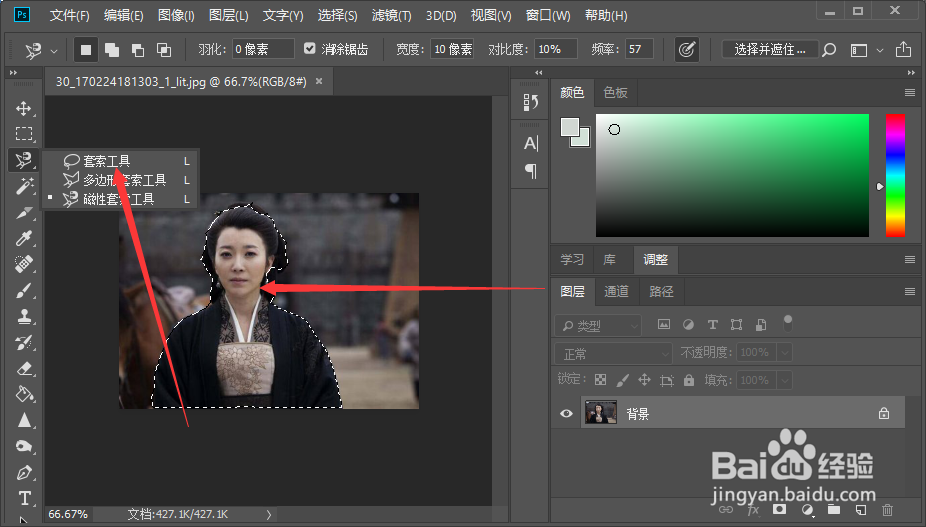Toggle lock all

point(689,380)
